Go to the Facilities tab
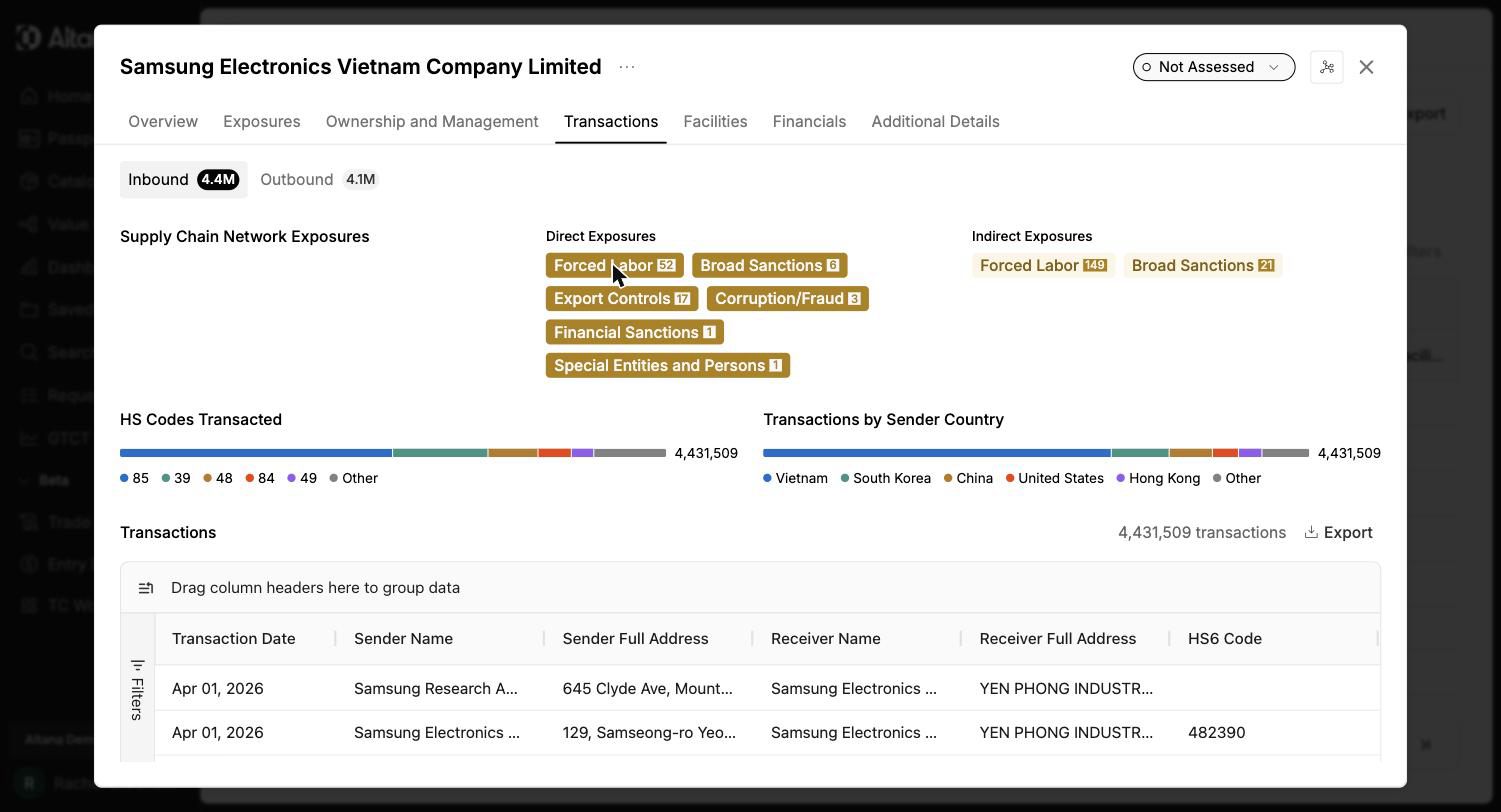Image resolution: width=1501 pixels, height=812 pixels. point(715,121)
